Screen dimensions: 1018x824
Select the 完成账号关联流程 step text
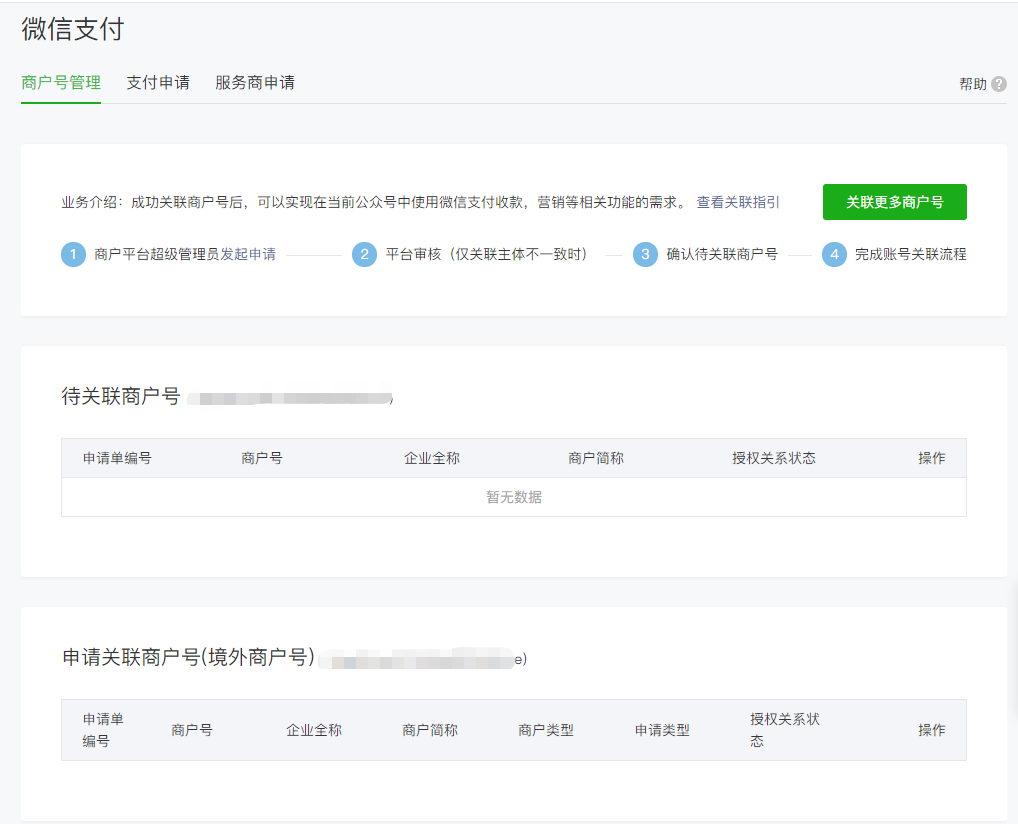click(x=910, y=254)
